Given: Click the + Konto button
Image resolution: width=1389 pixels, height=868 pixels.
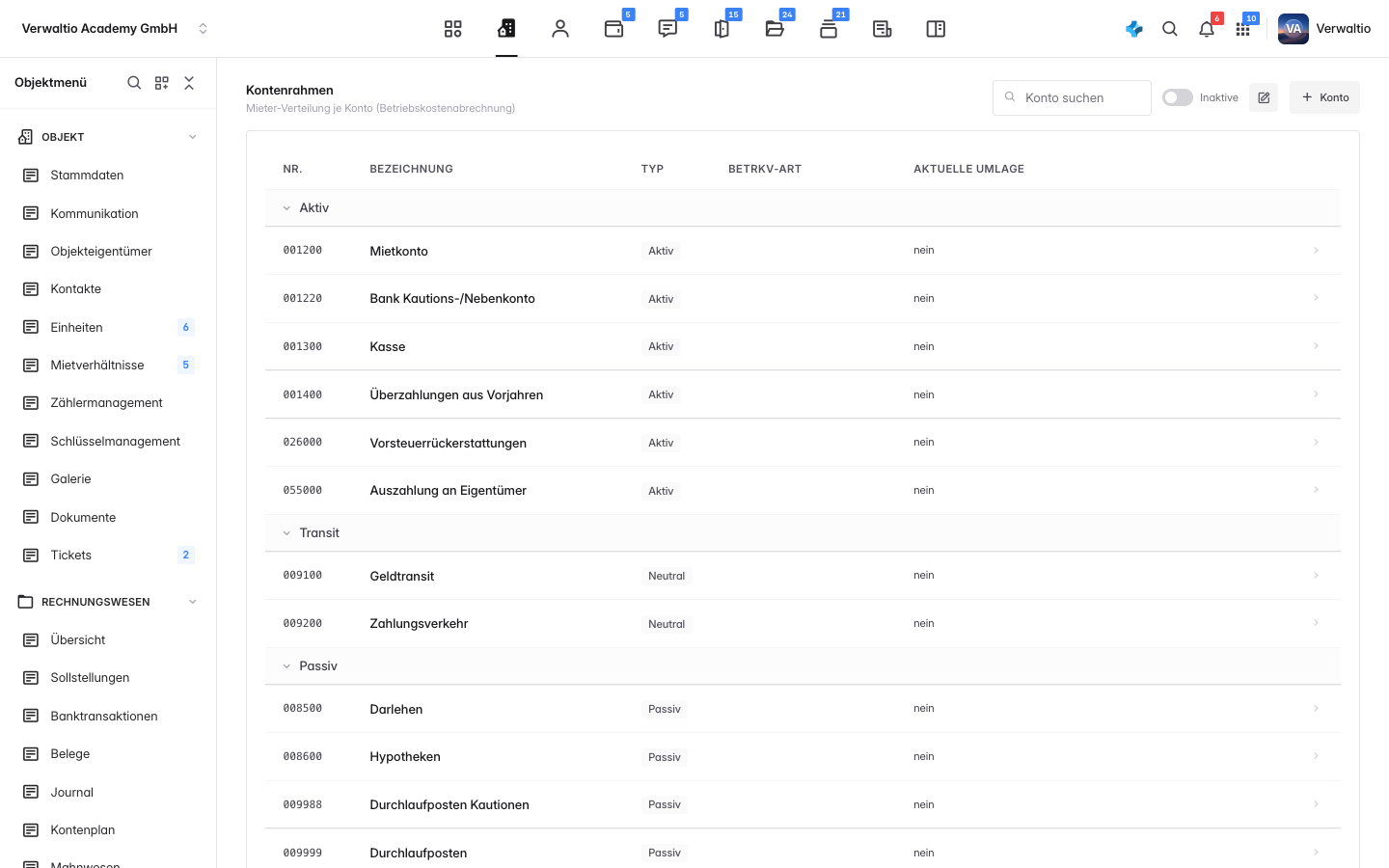Looking at the screenshot, I should (x=1324, y=97).
